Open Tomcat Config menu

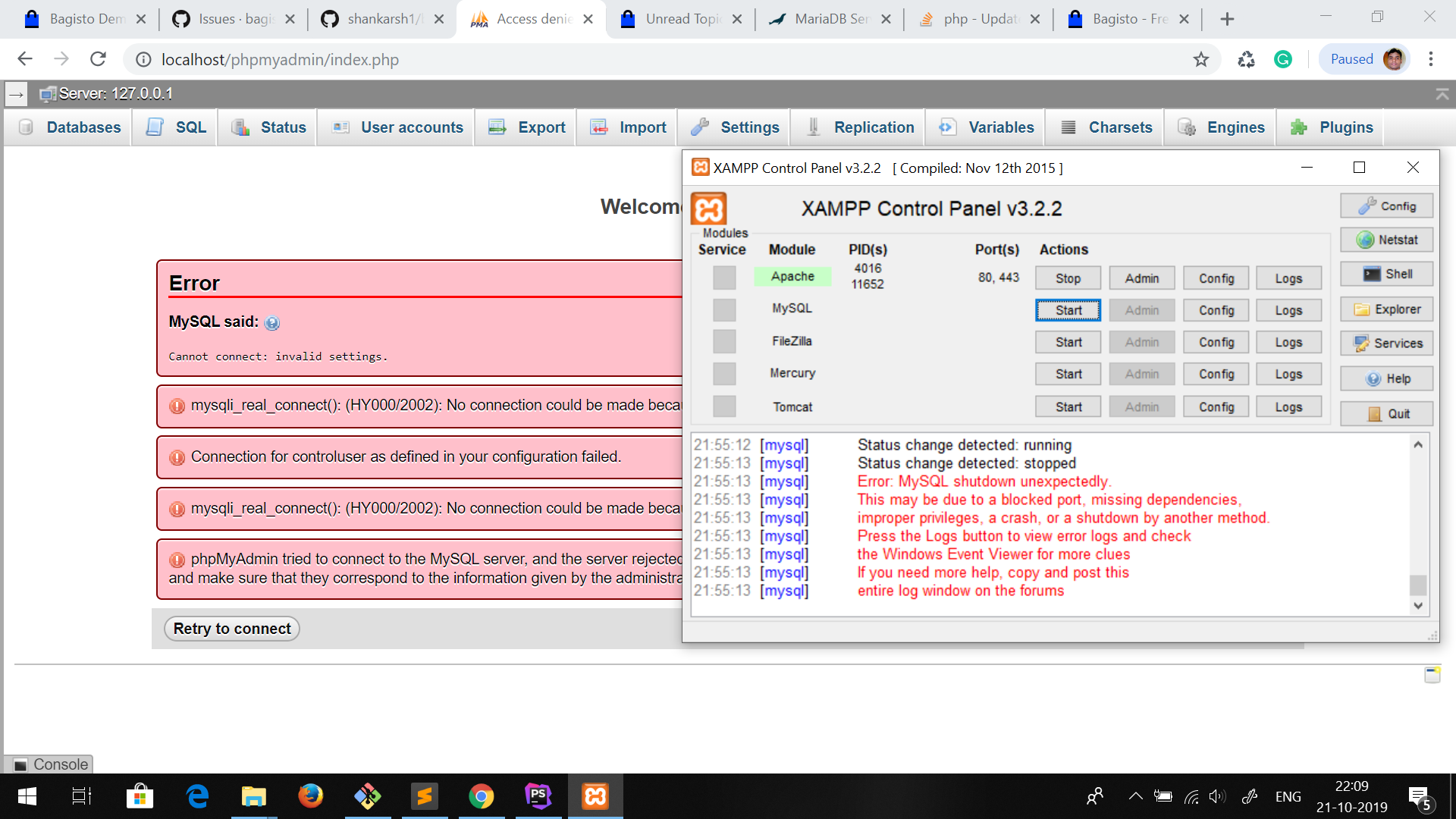1216,407
